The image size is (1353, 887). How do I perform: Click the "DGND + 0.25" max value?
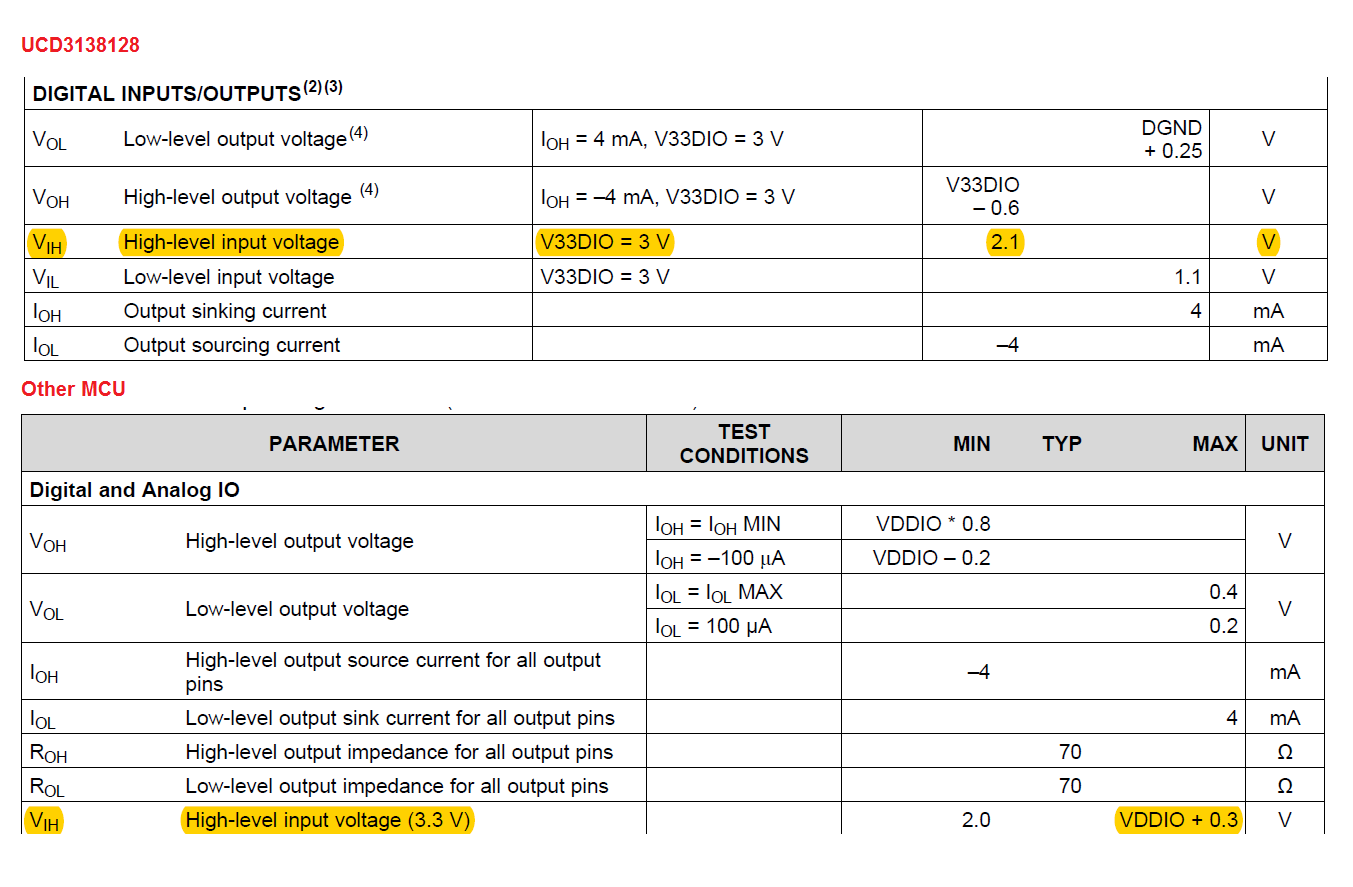point(1172,140)
